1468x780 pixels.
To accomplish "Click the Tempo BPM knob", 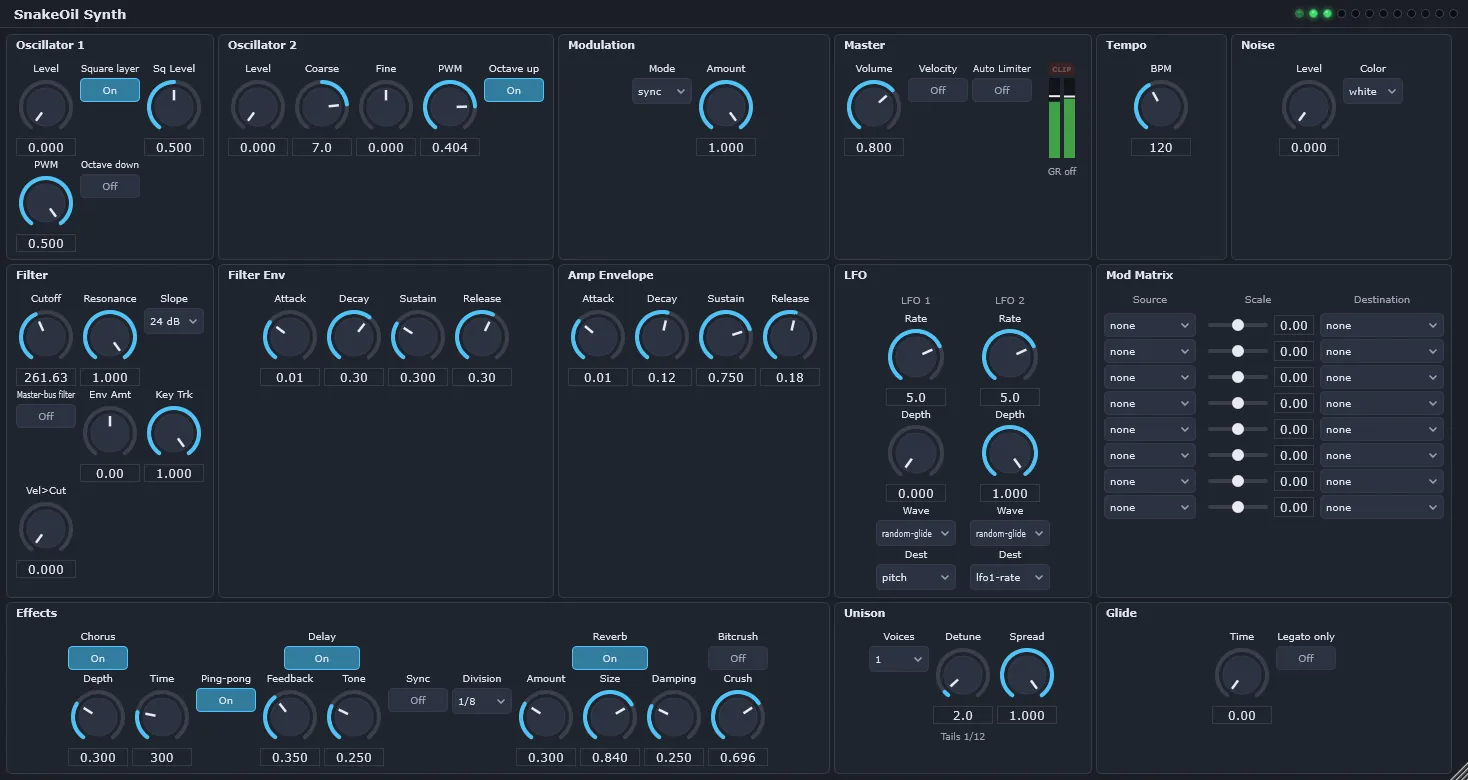I will [1161, 106].
